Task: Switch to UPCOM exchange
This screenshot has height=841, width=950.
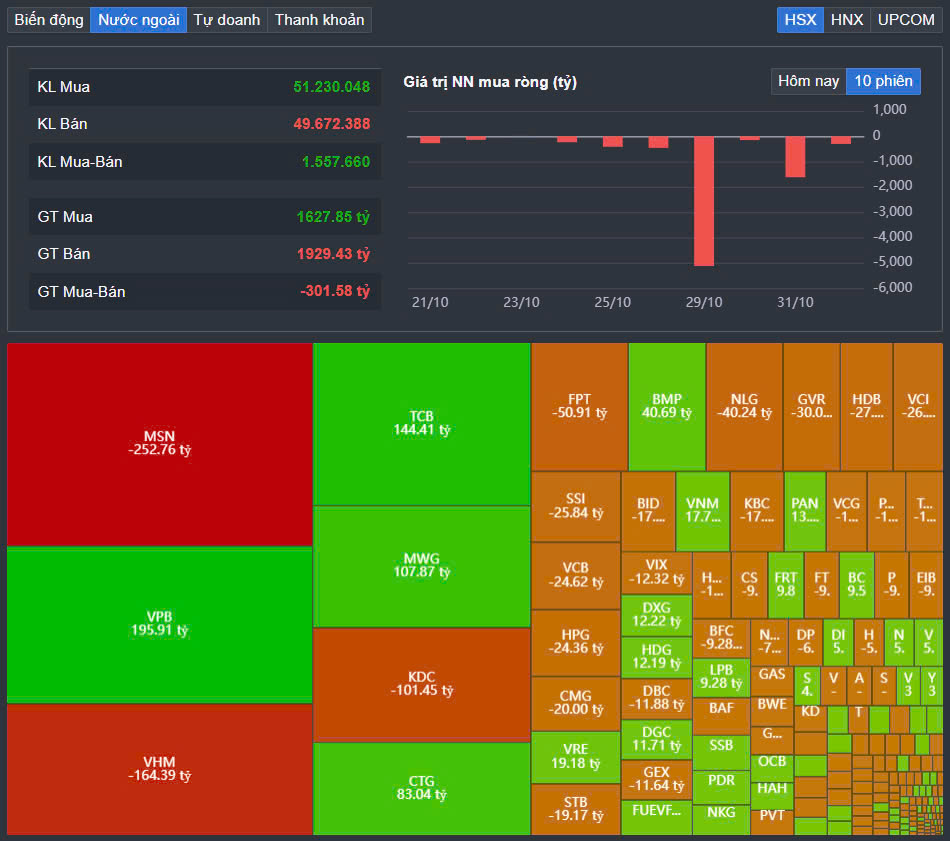Action: 906,20
